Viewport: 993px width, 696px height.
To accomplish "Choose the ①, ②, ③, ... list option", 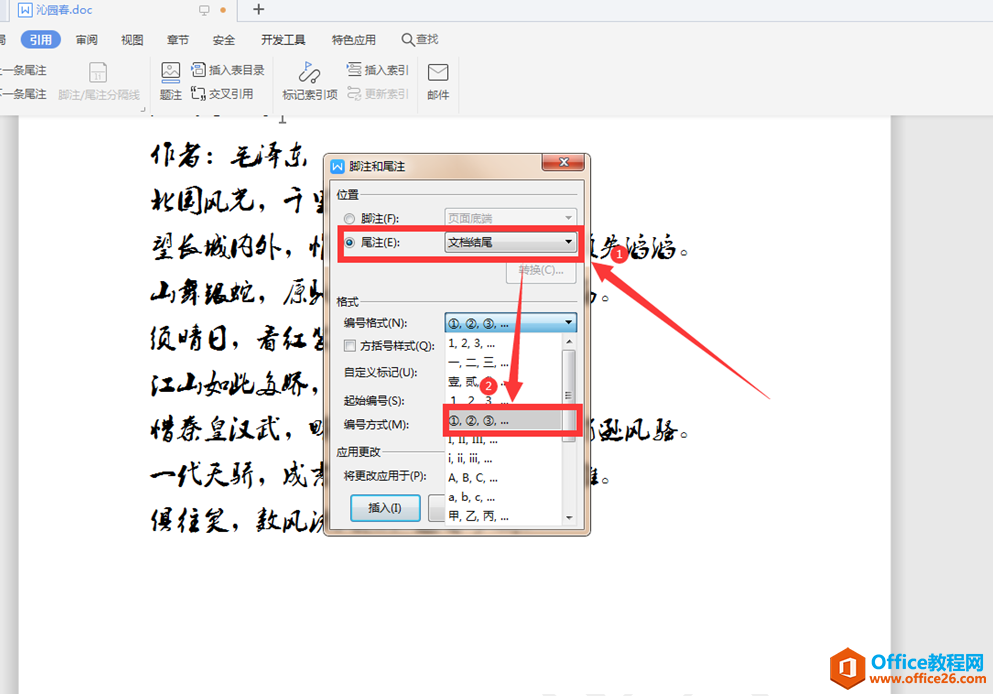I will point(503,421).
